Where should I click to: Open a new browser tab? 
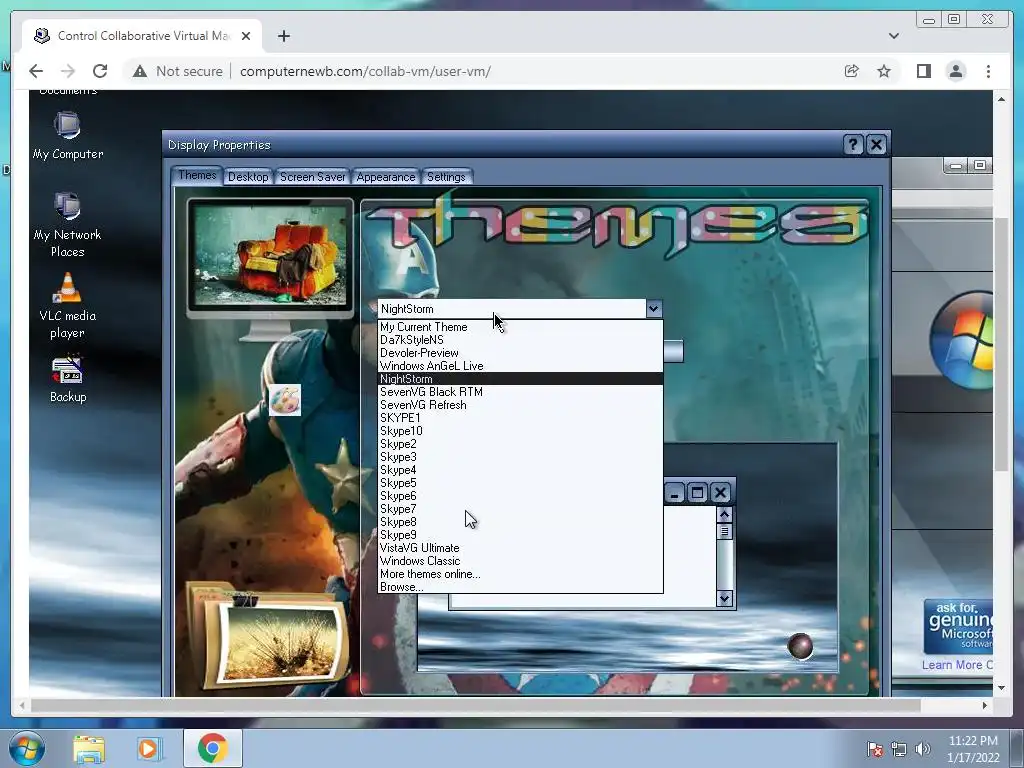click(283, 36)
